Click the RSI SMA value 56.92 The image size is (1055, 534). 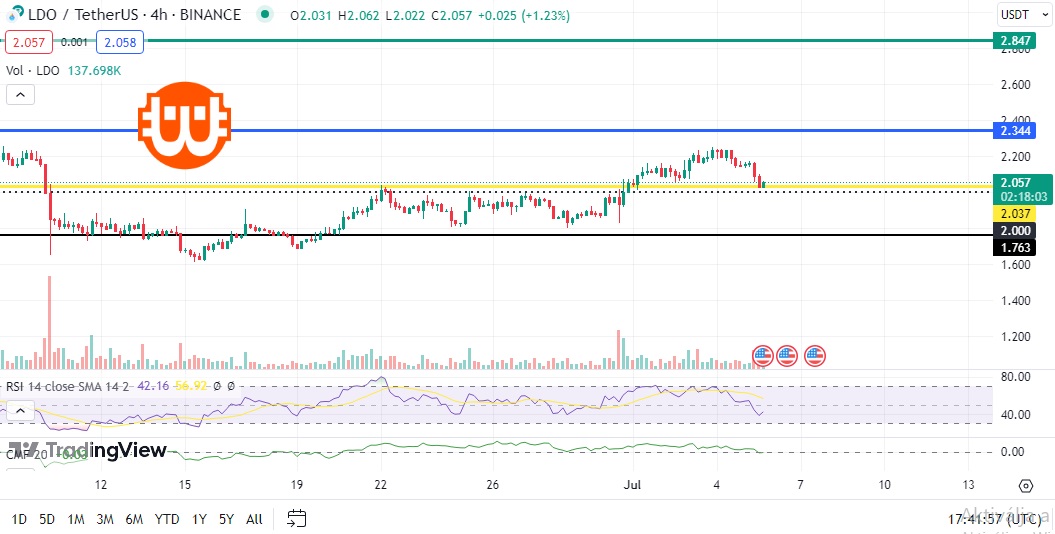pos(190,386)
